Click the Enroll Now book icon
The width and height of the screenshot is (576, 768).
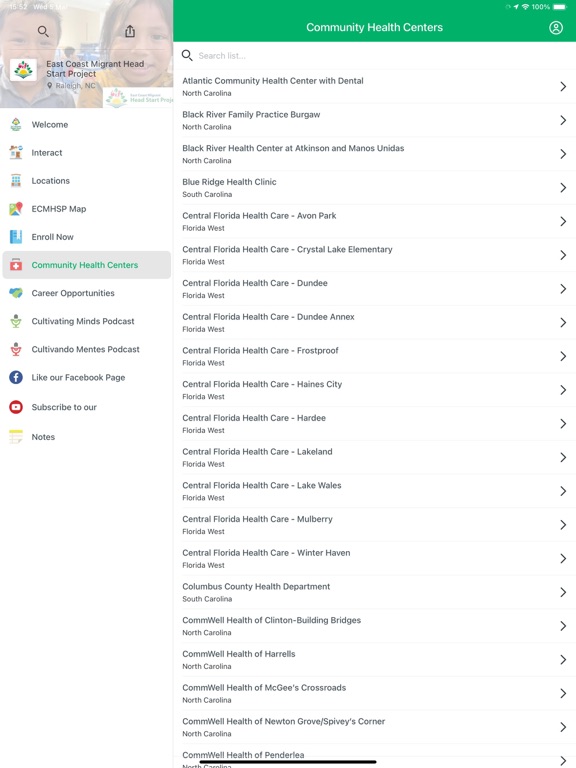[16, 237]
